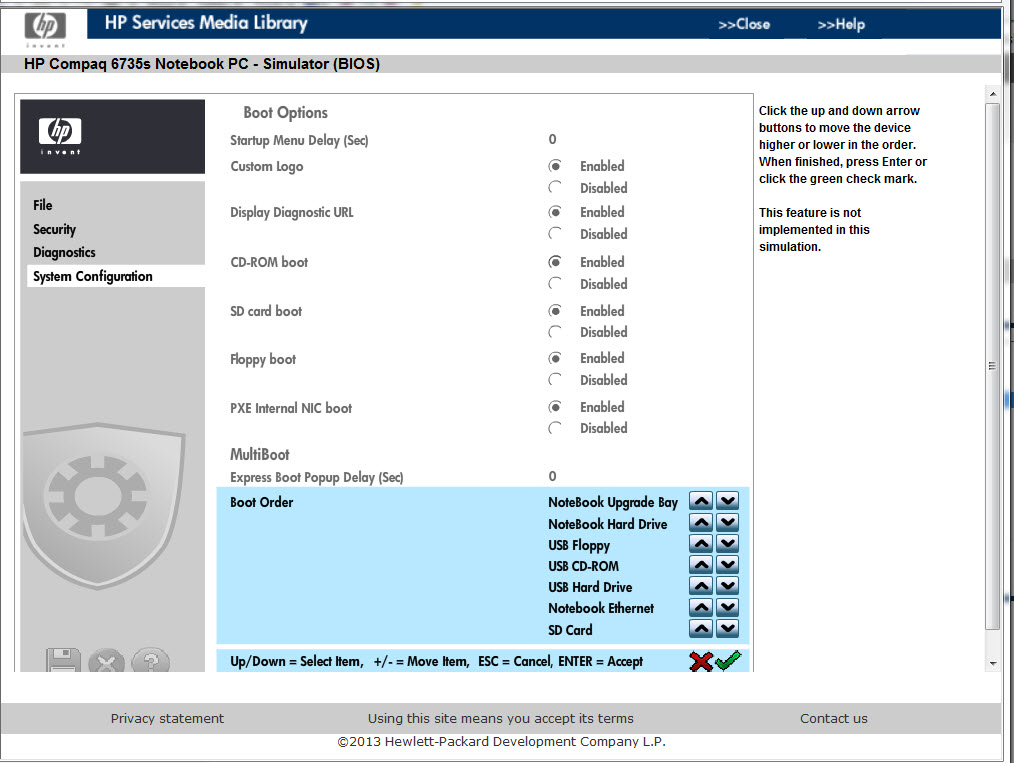Image resolution: width=1014 pixels, height=763 pixels.
Task: Select USB Hard Drive entry
Action: 590,587
